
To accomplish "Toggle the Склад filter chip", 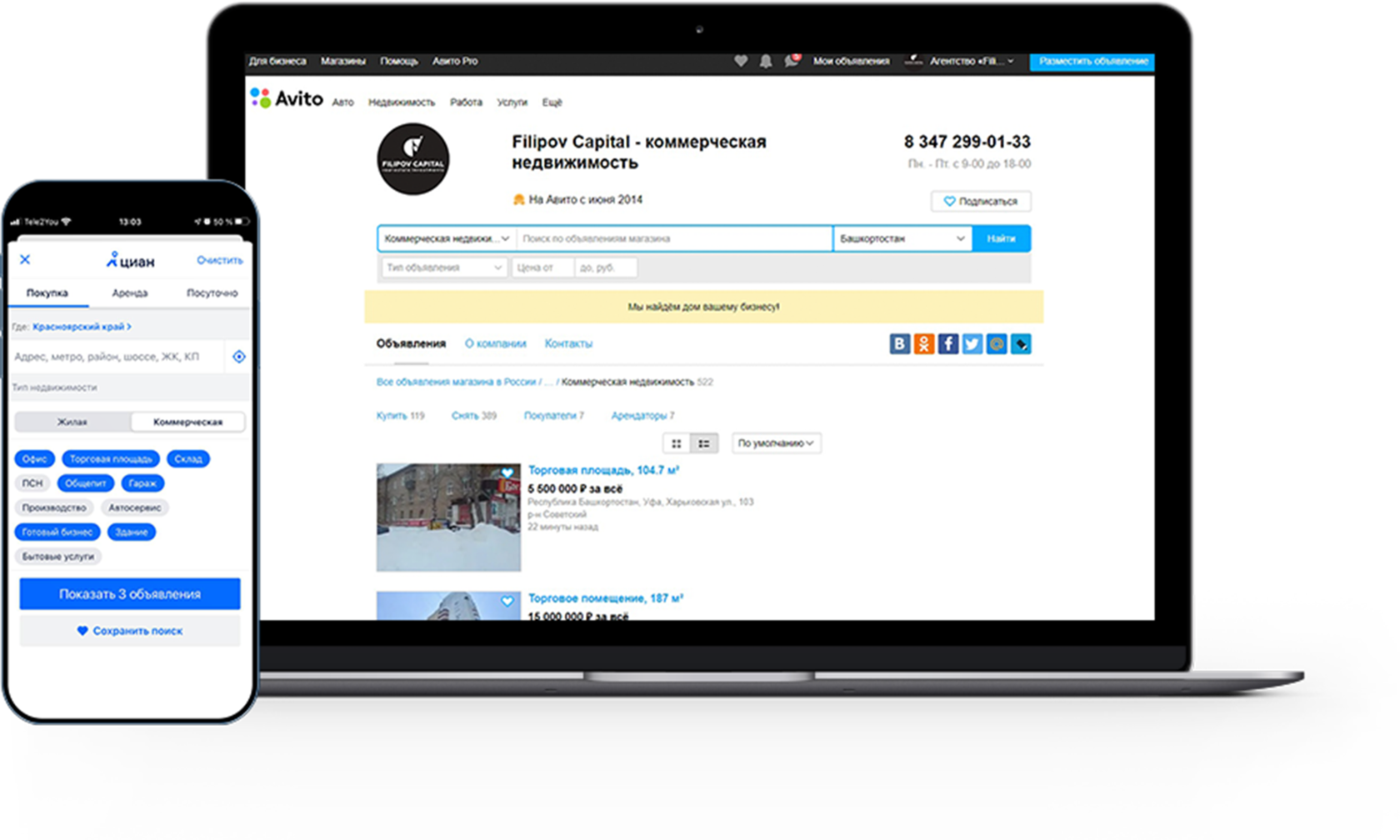I will (x=188, y=459).
